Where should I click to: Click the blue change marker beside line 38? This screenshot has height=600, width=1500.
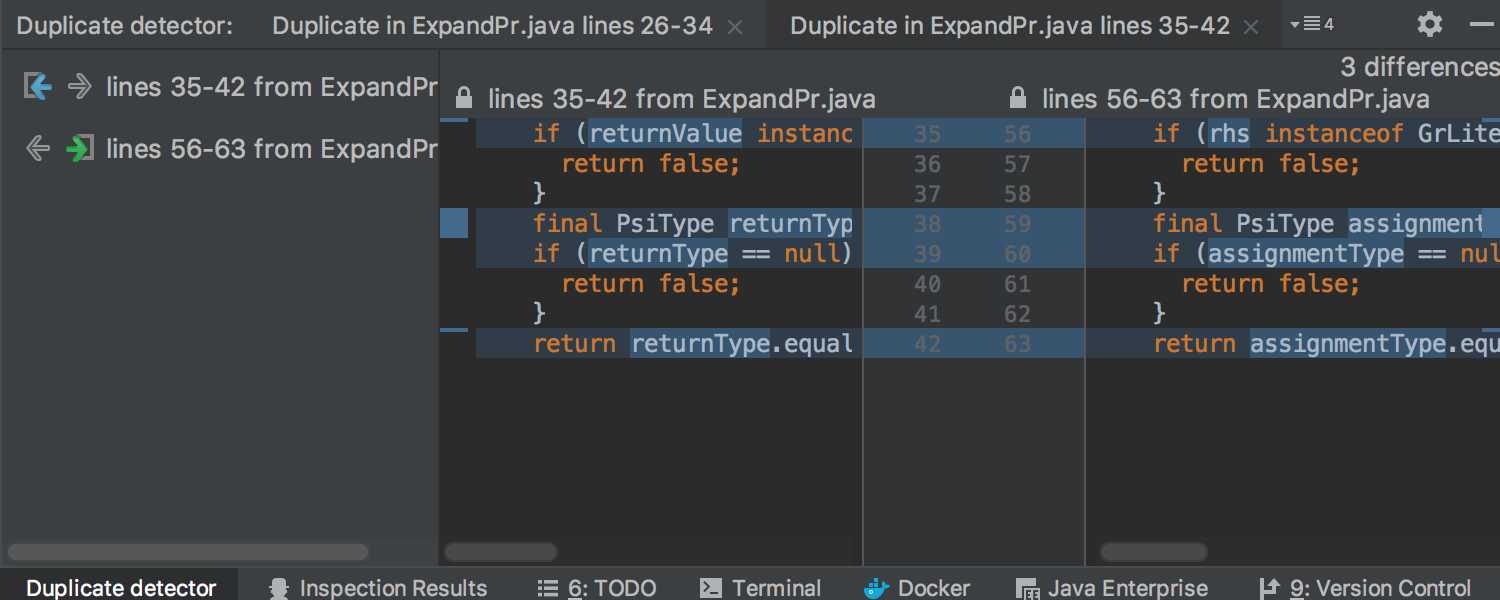pos(454,224)
